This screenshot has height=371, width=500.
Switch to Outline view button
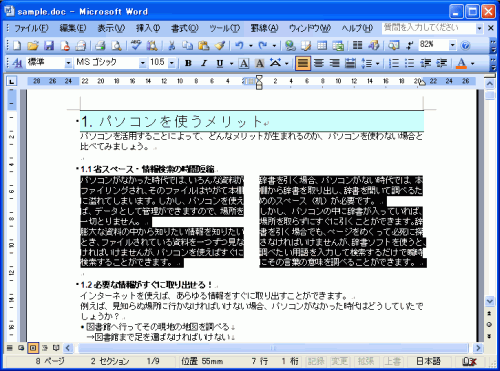(45, 348)
